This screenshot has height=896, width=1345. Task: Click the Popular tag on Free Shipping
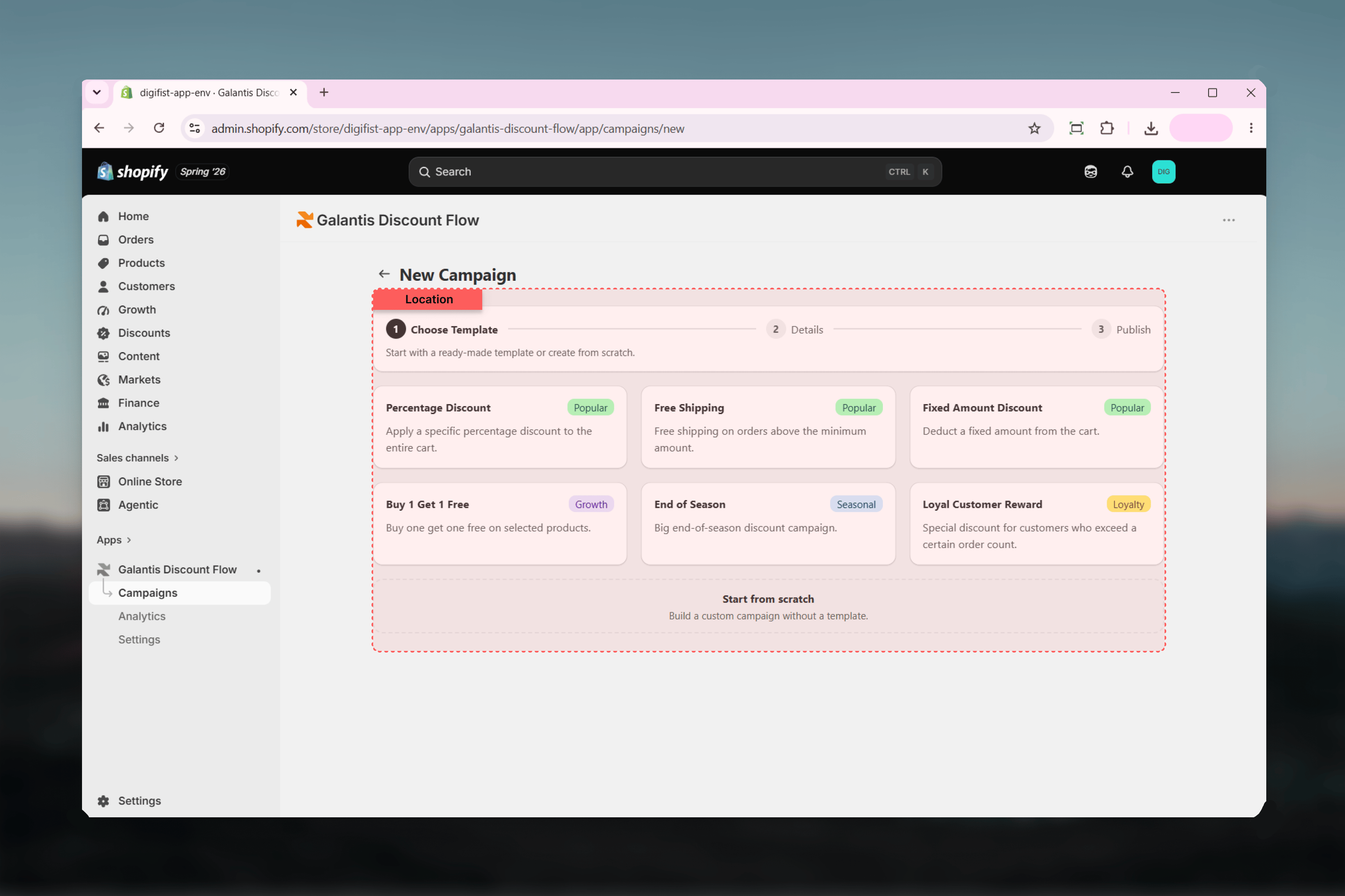[859, 407]
